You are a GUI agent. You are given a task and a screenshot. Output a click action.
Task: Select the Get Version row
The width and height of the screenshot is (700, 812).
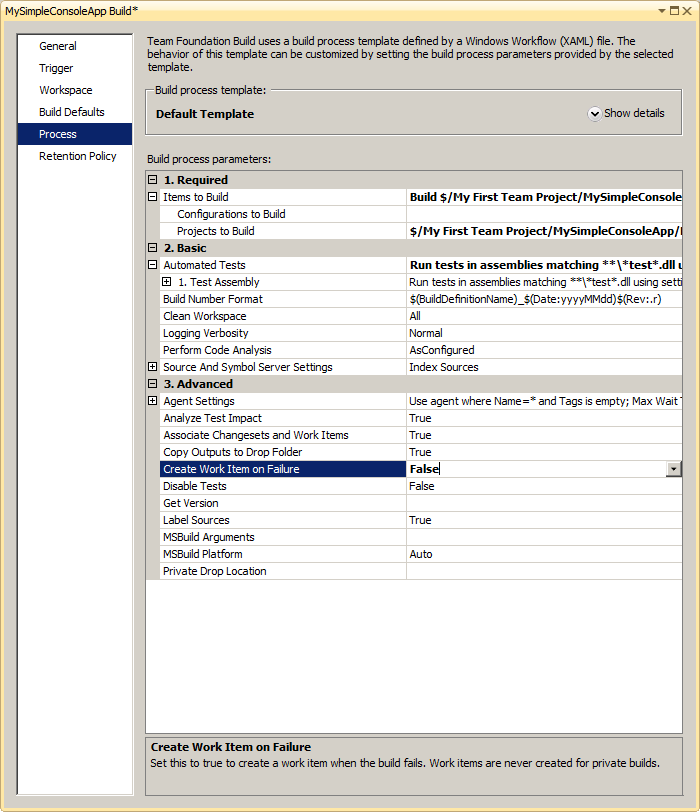click(x=283, y=503)
